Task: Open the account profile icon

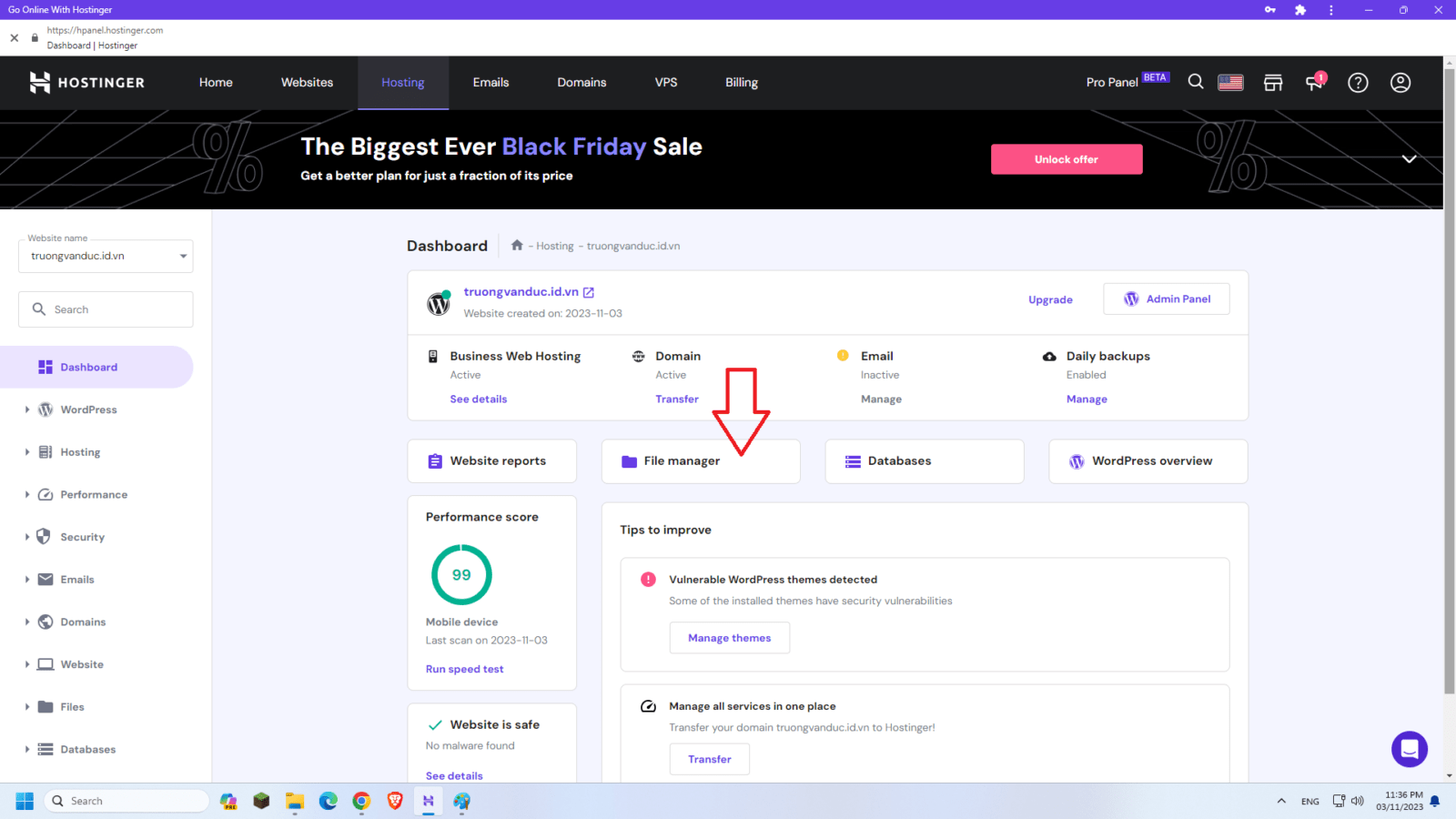Action: tap(1399, 82)
